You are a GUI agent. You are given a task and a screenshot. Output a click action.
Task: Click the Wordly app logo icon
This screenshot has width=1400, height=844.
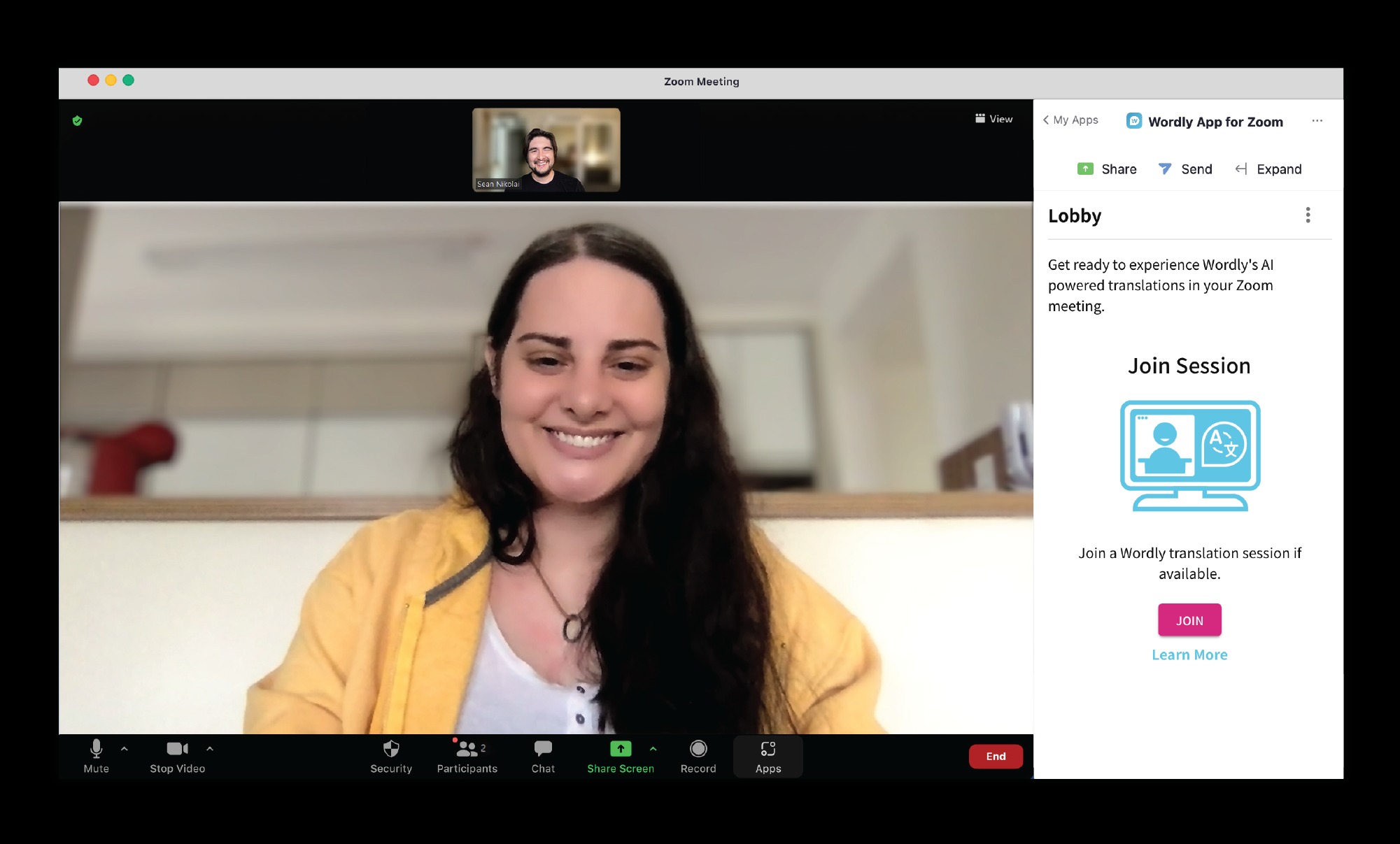click(x=1134, y=121)
